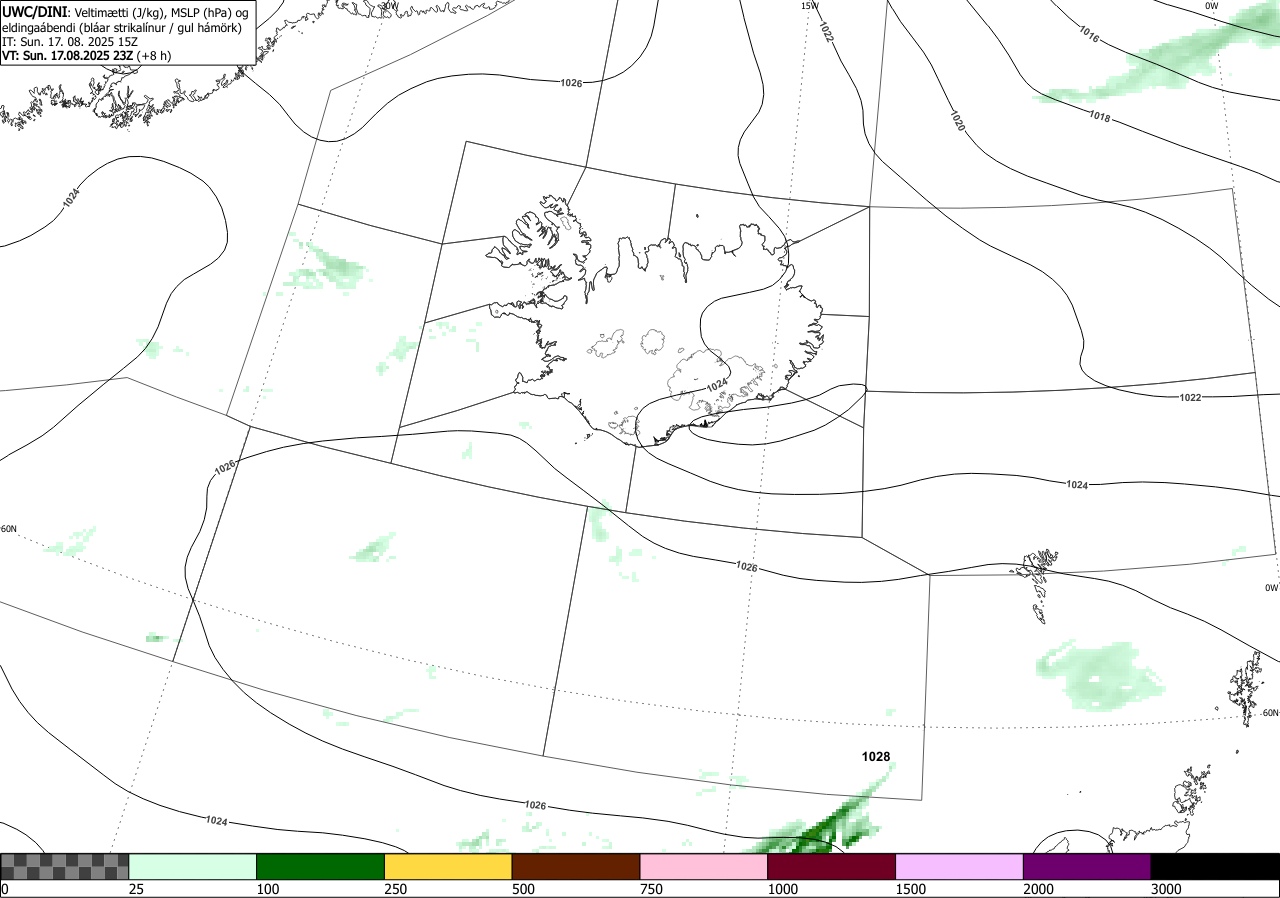Click the 15W longitude label
Screen dimensions: 1280x898
point(810,5)
